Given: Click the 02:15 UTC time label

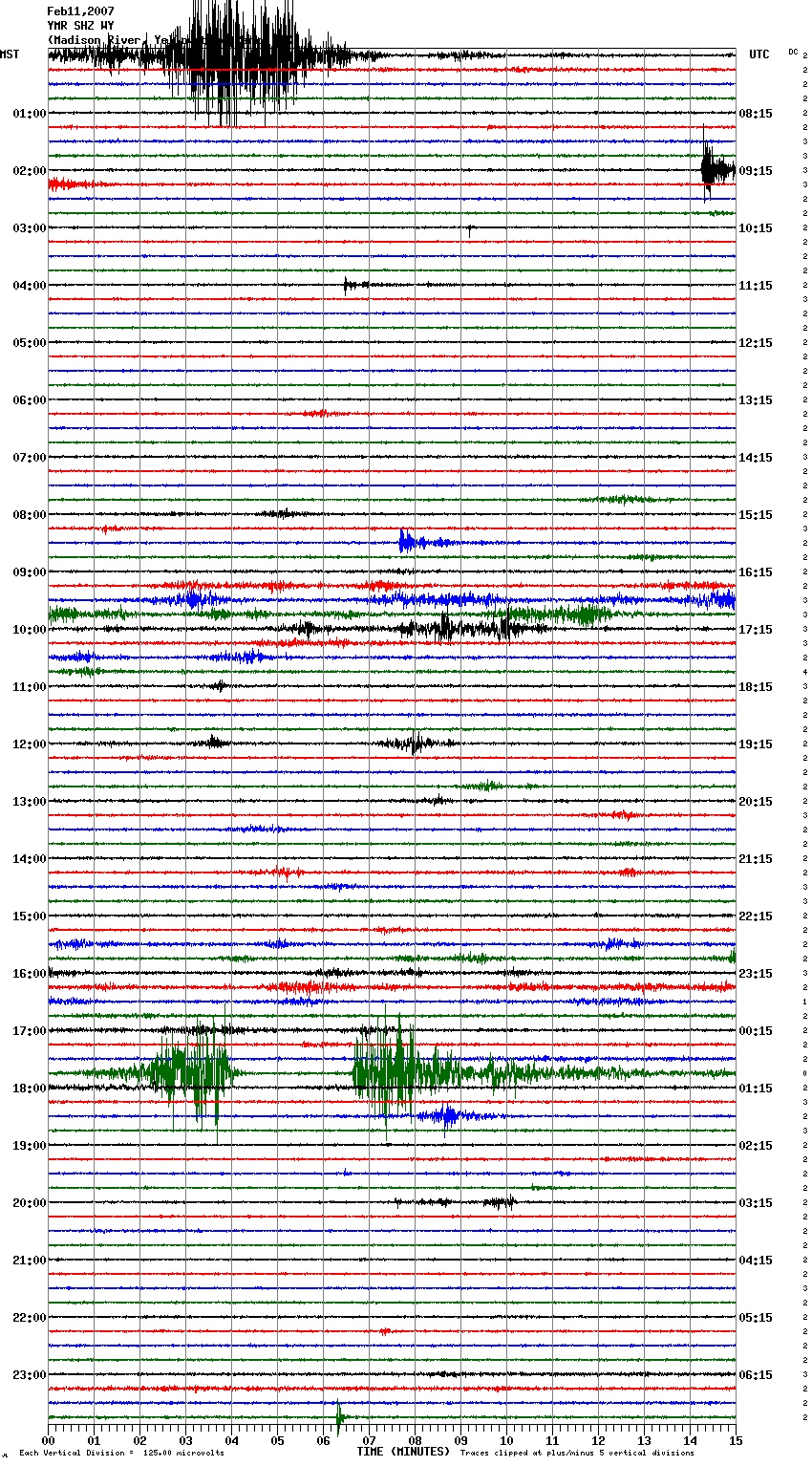Looking at the screenshot, I should tap(756, 1146).
